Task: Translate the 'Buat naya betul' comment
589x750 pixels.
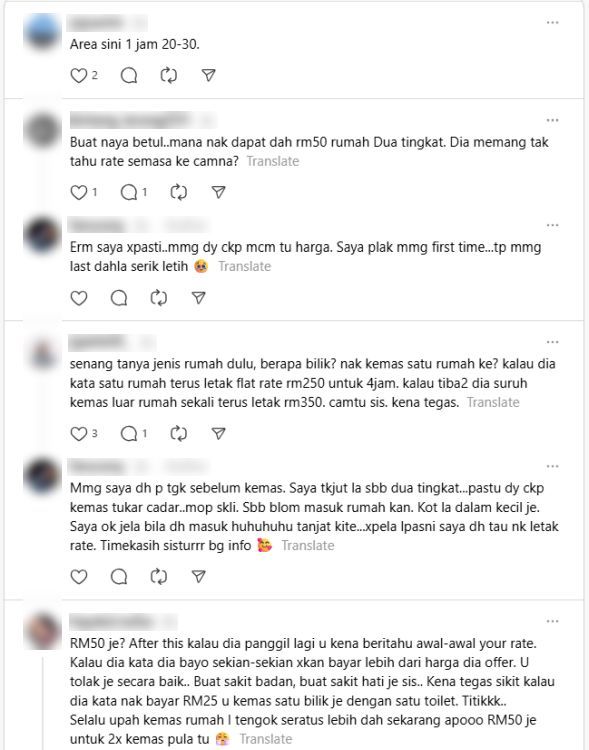Action: (x=273, y=161)
